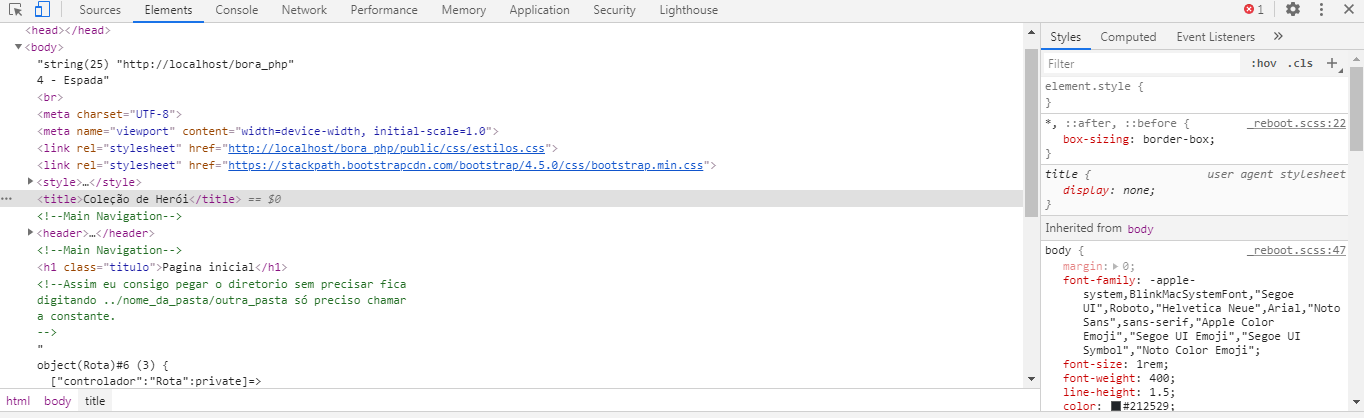The width and height of the screenshot is (1364, 418).
Task: Collapse the body element node
Action: coord(18,47)
